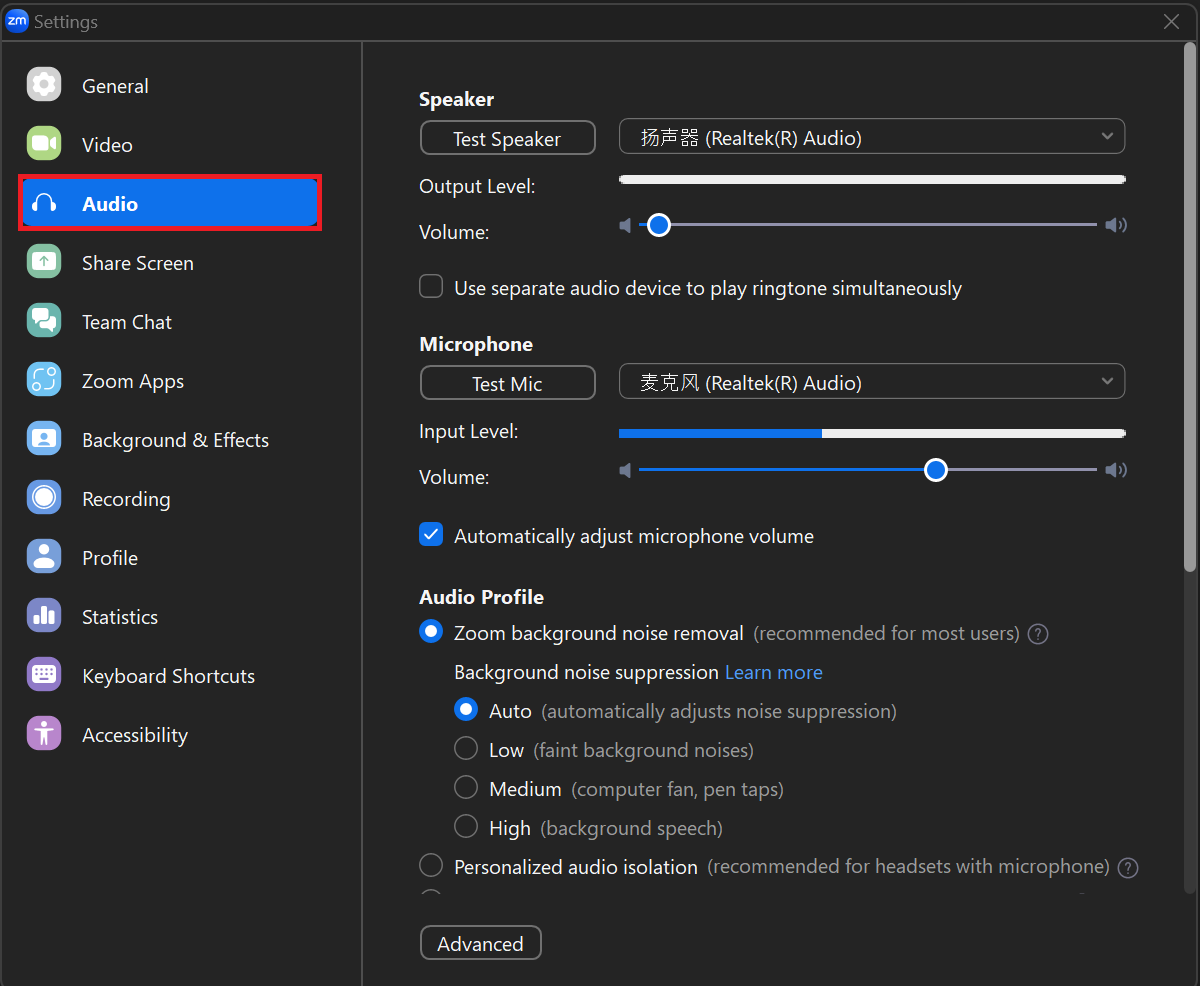Click the Accessibility icon
Image resolution: width=1200 pixels, height=986 pixels.
pos(44,734)
